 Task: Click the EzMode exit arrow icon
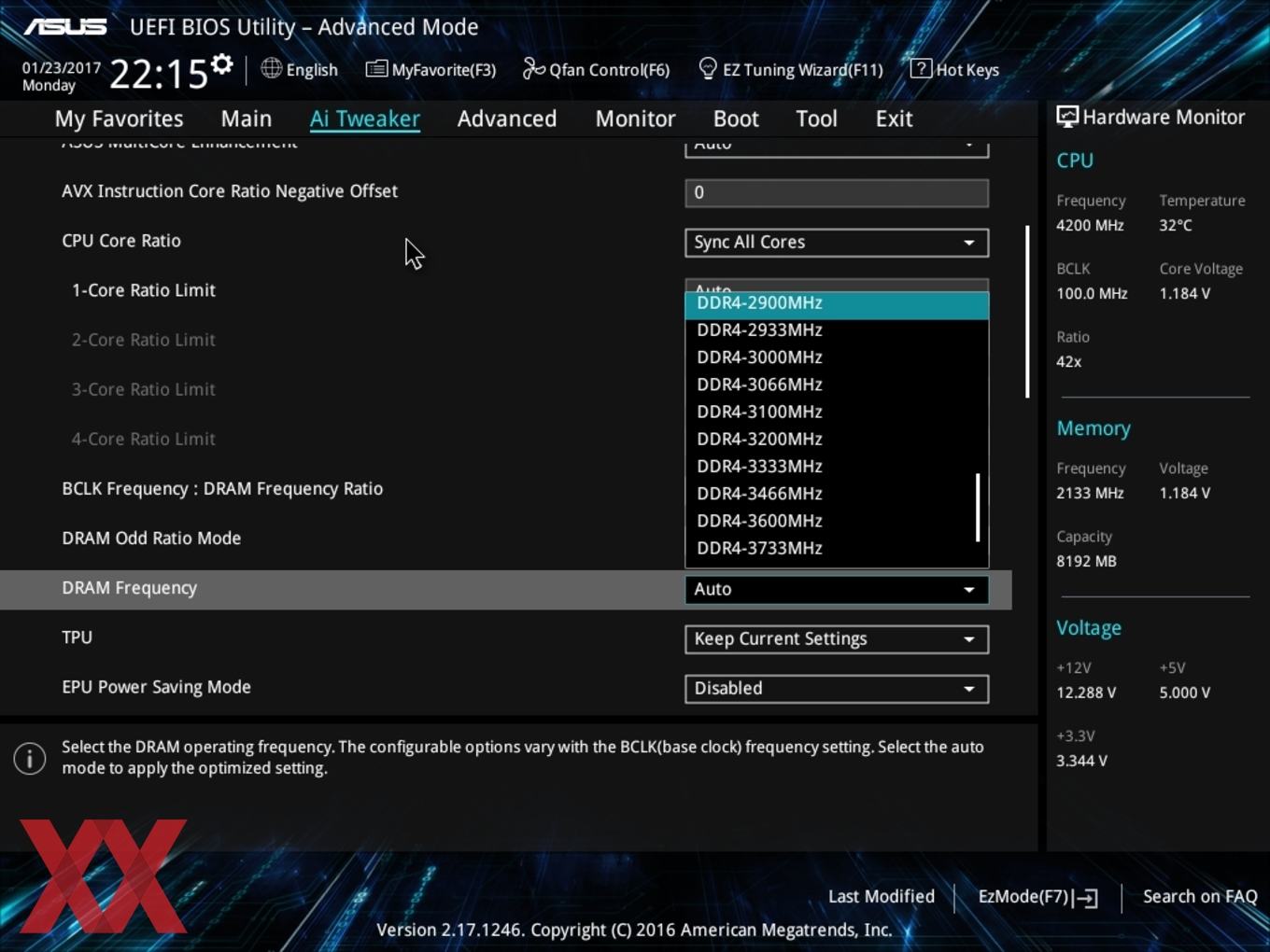pyautogui.click(x=1086, y=898)
